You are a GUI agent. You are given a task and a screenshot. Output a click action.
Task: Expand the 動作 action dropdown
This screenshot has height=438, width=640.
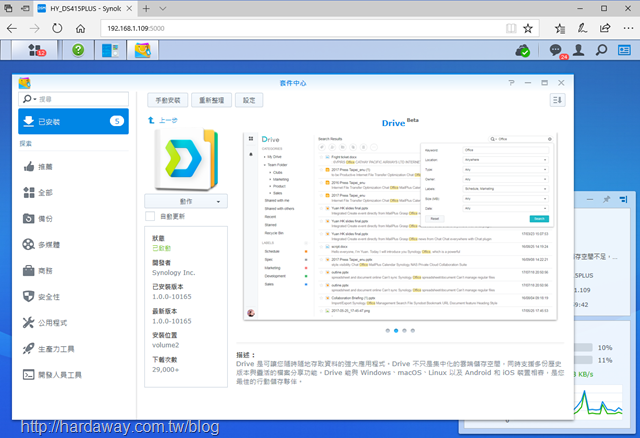pos(186,201)
